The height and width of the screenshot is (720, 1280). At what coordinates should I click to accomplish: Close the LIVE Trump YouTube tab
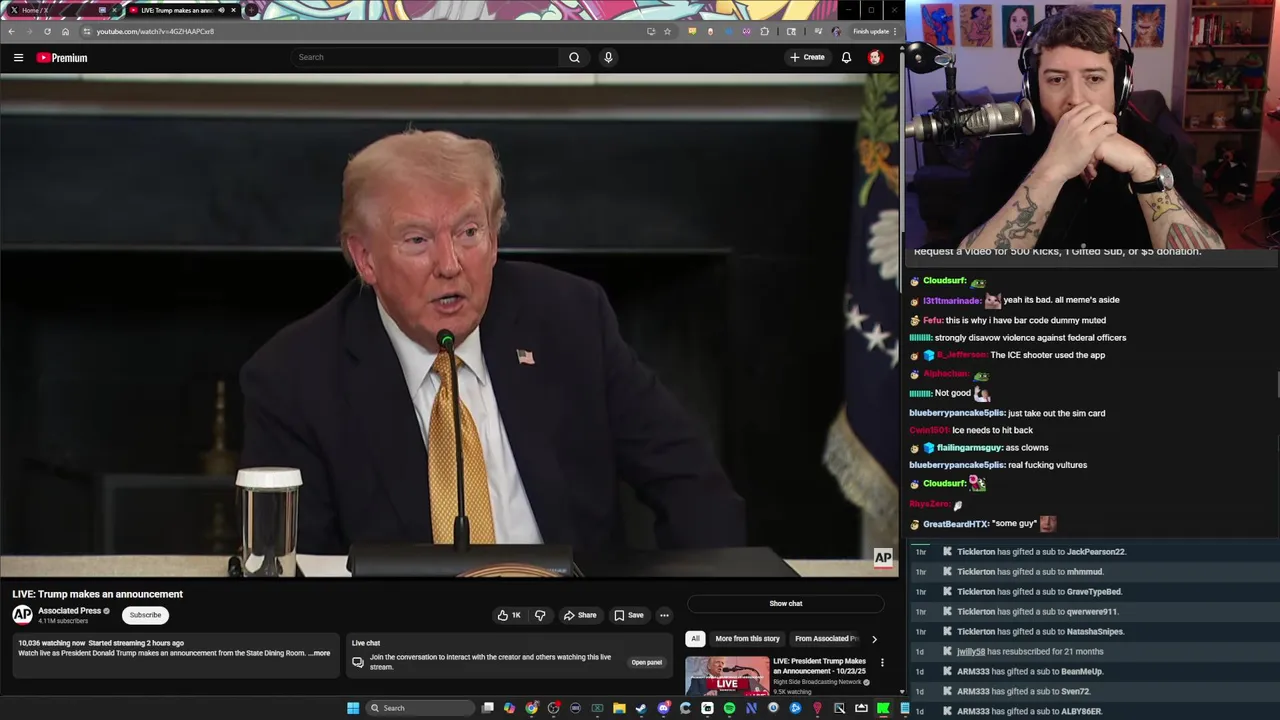(233, 10)
